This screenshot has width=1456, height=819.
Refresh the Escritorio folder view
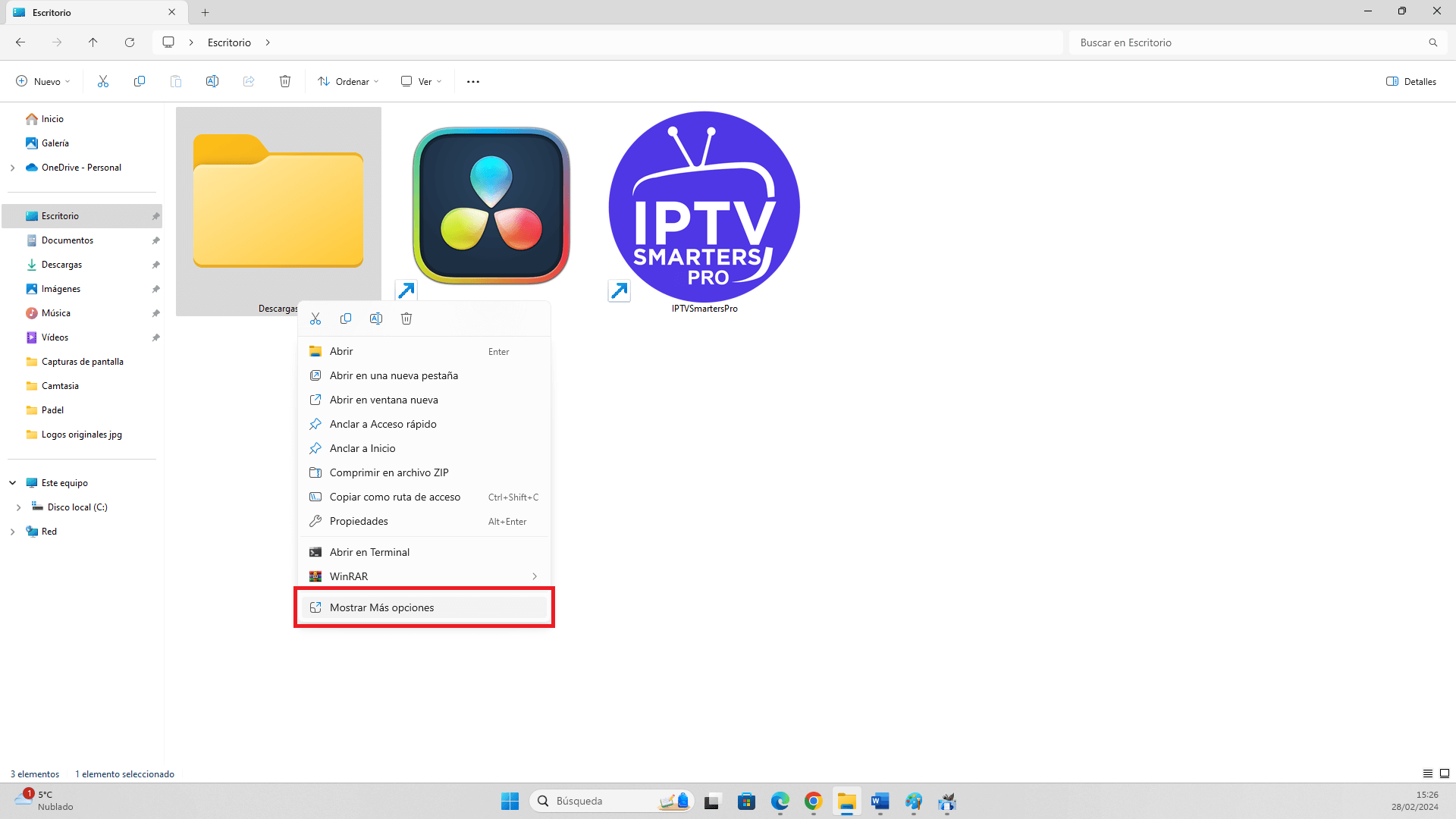tap(130, 42)
